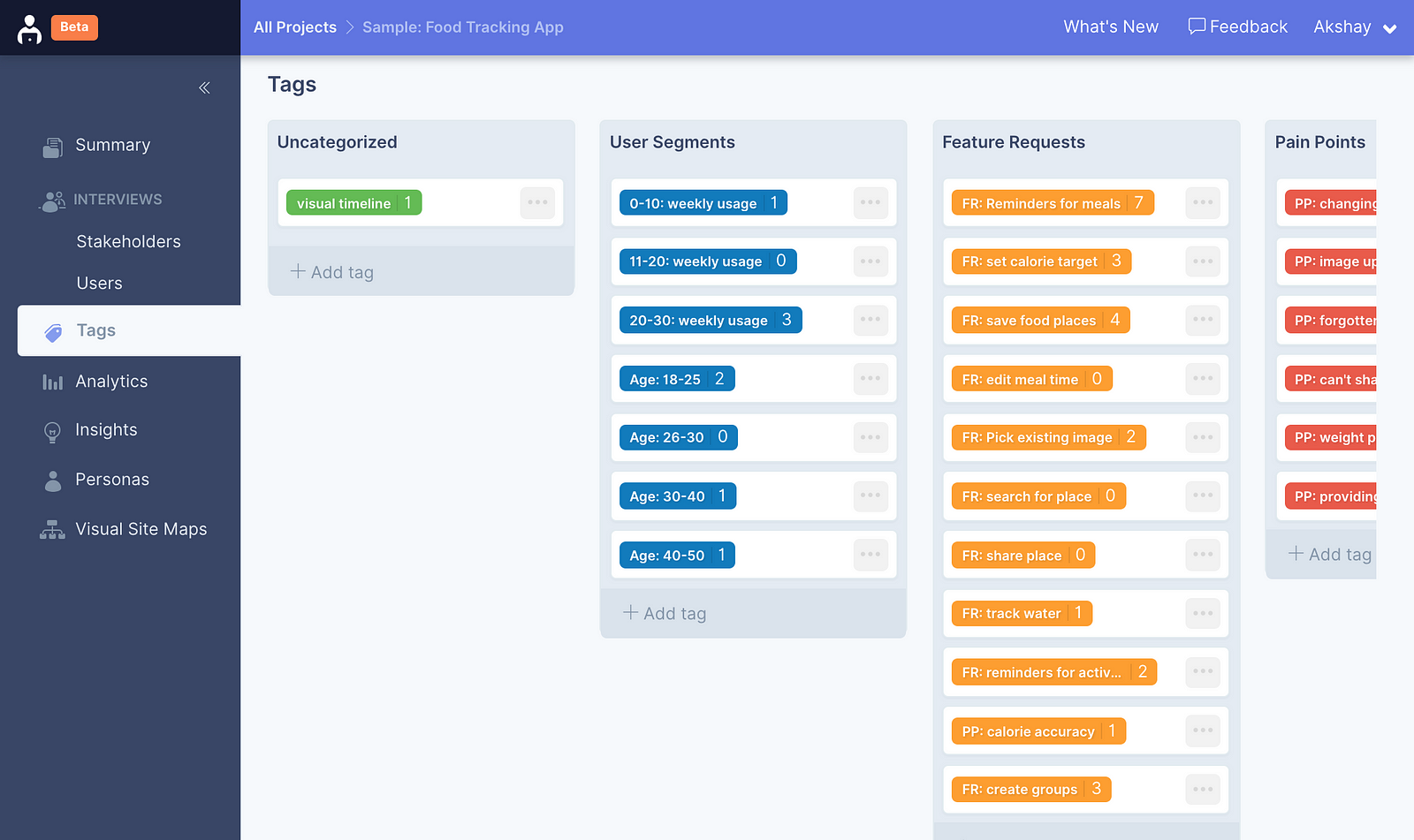This screenshot has height=840, width=1414.
Task: Open options for FR: share place
Action: (x=1203, y=554)
